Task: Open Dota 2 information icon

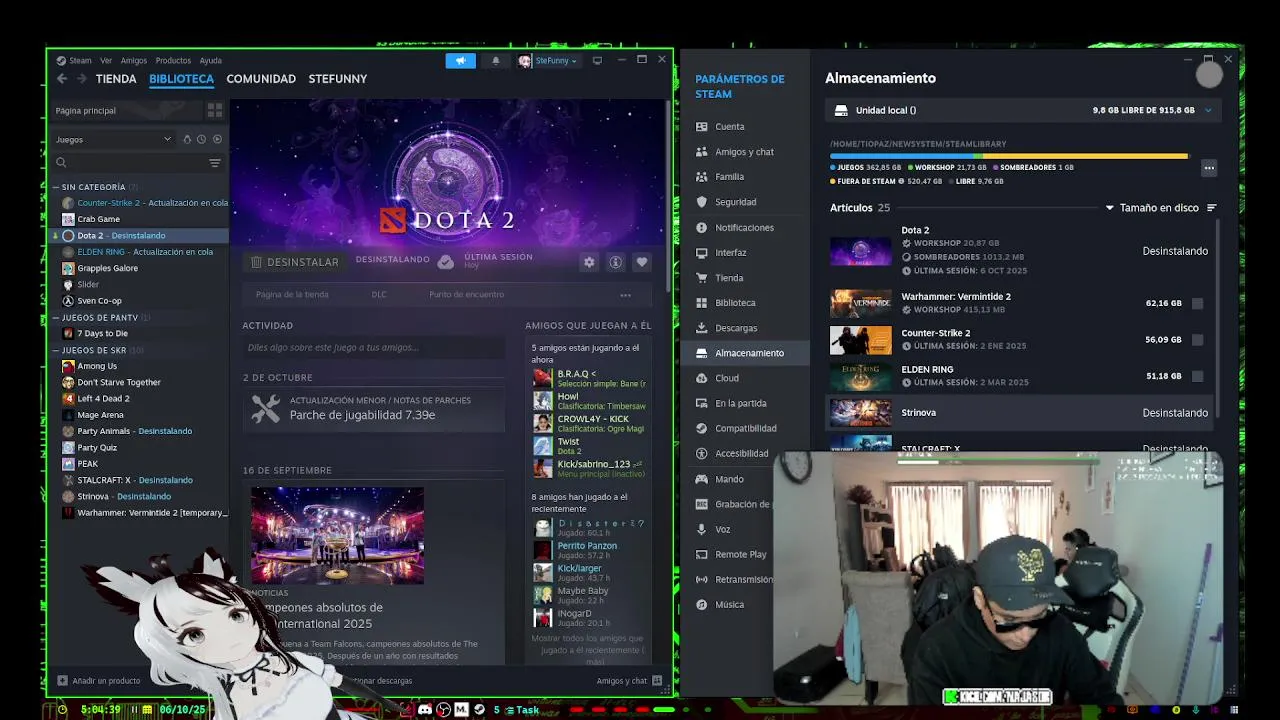Action: 616,262
